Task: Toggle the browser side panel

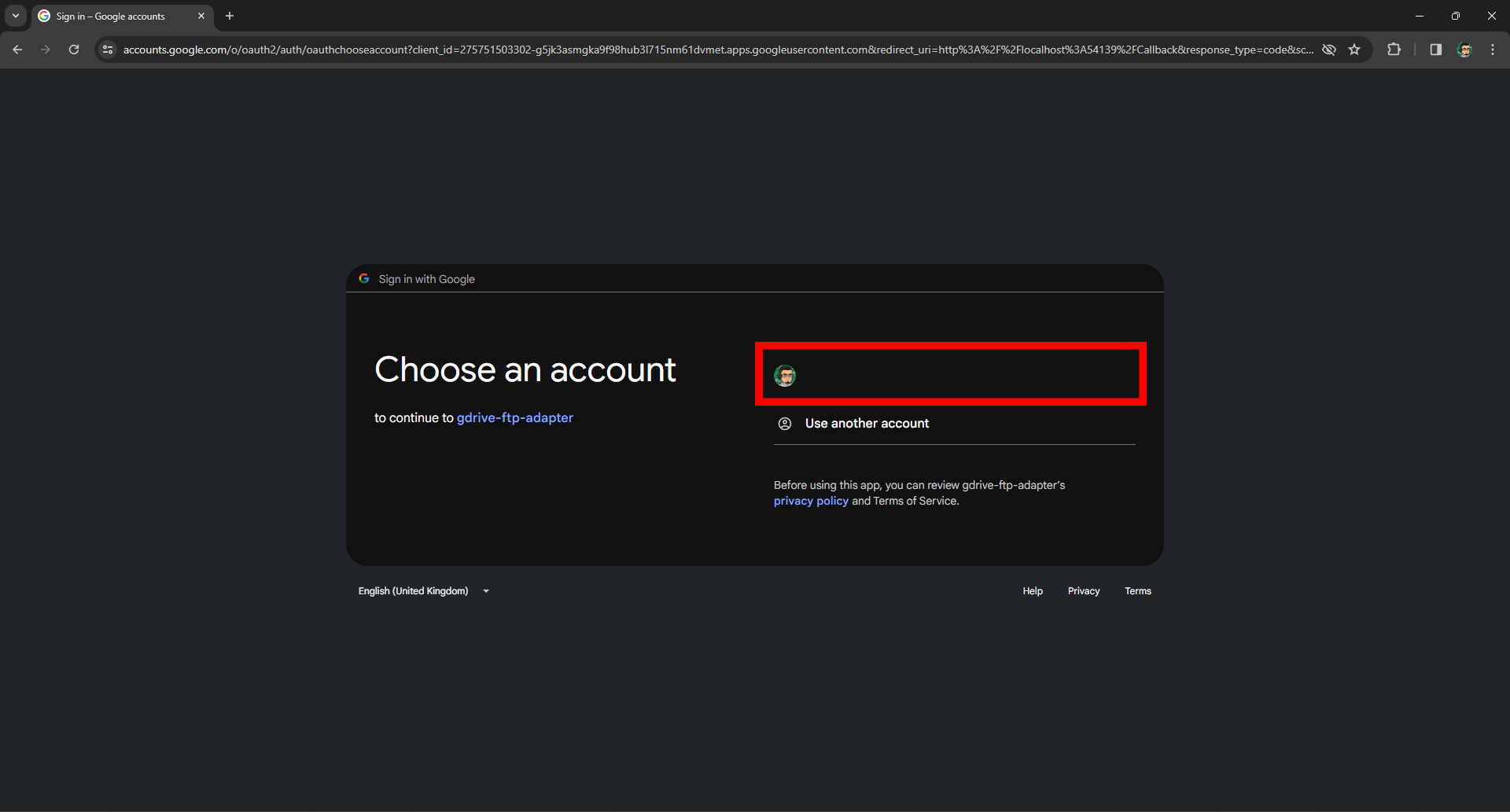Action: [1435, 50]
